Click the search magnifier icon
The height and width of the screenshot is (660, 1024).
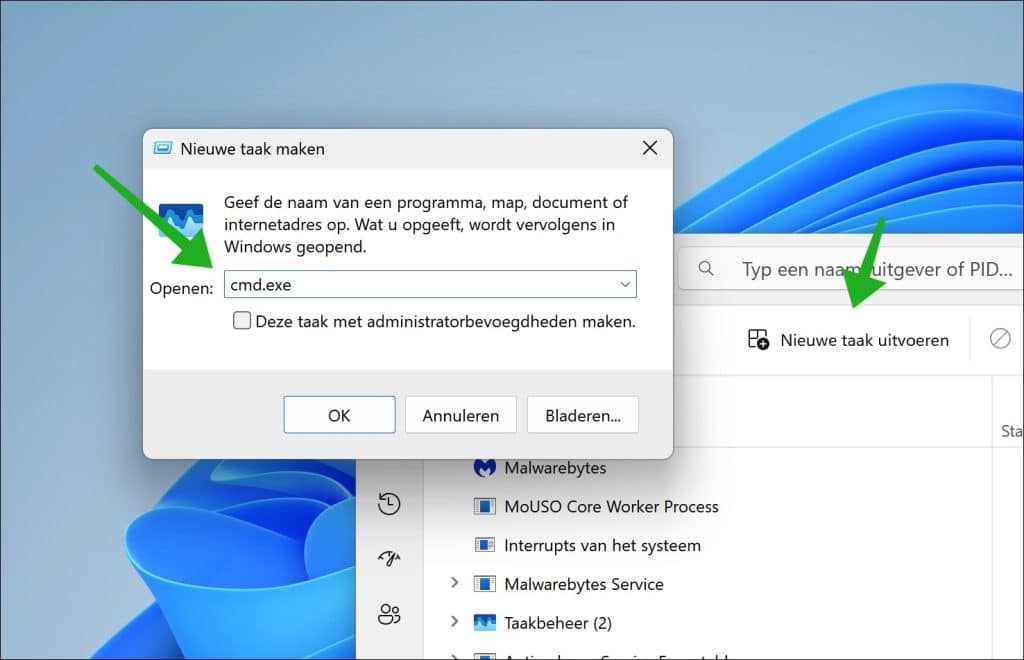(x=706, y=268)
